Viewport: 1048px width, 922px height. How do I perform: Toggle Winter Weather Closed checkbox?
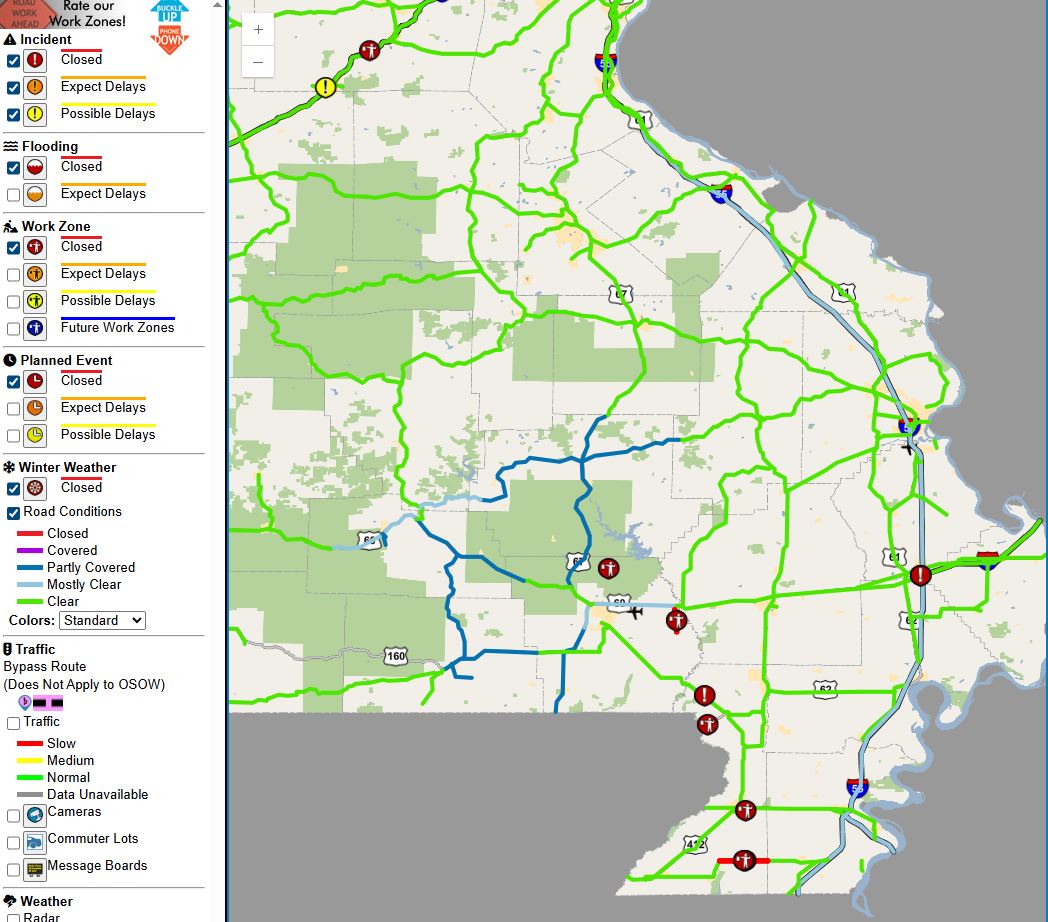(13, 489)
